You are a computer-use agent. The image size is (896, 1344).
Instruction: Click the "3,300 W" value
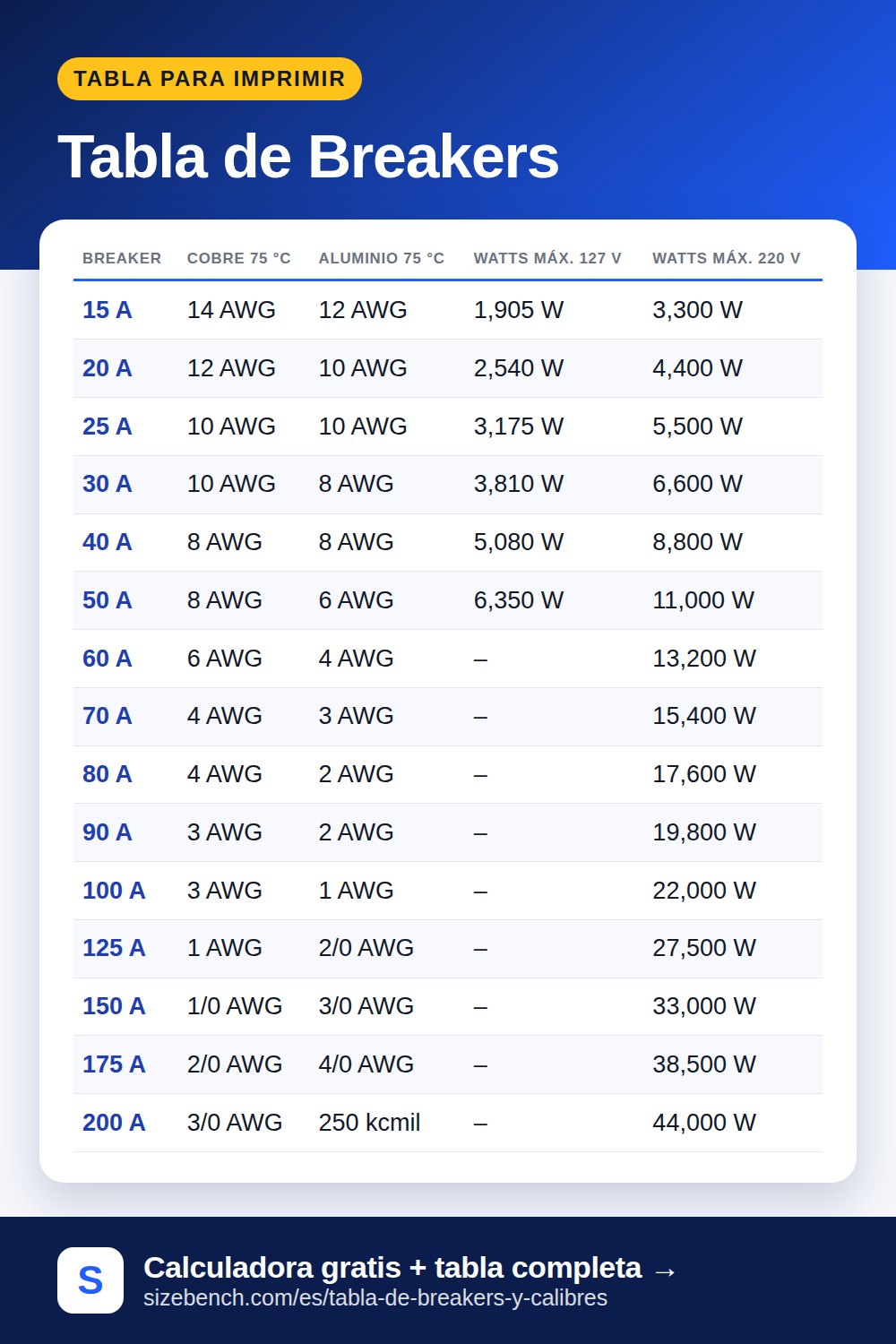coord(698,310)
